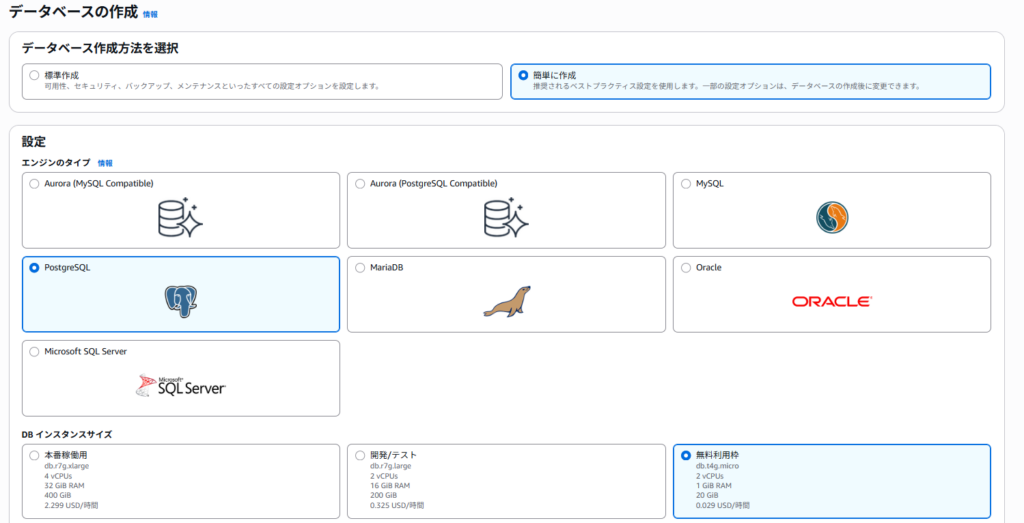Select the 簡単に作成 radio button
Image resolution: width=1024 pixels, height=523 pixels.
coord(522,75)
